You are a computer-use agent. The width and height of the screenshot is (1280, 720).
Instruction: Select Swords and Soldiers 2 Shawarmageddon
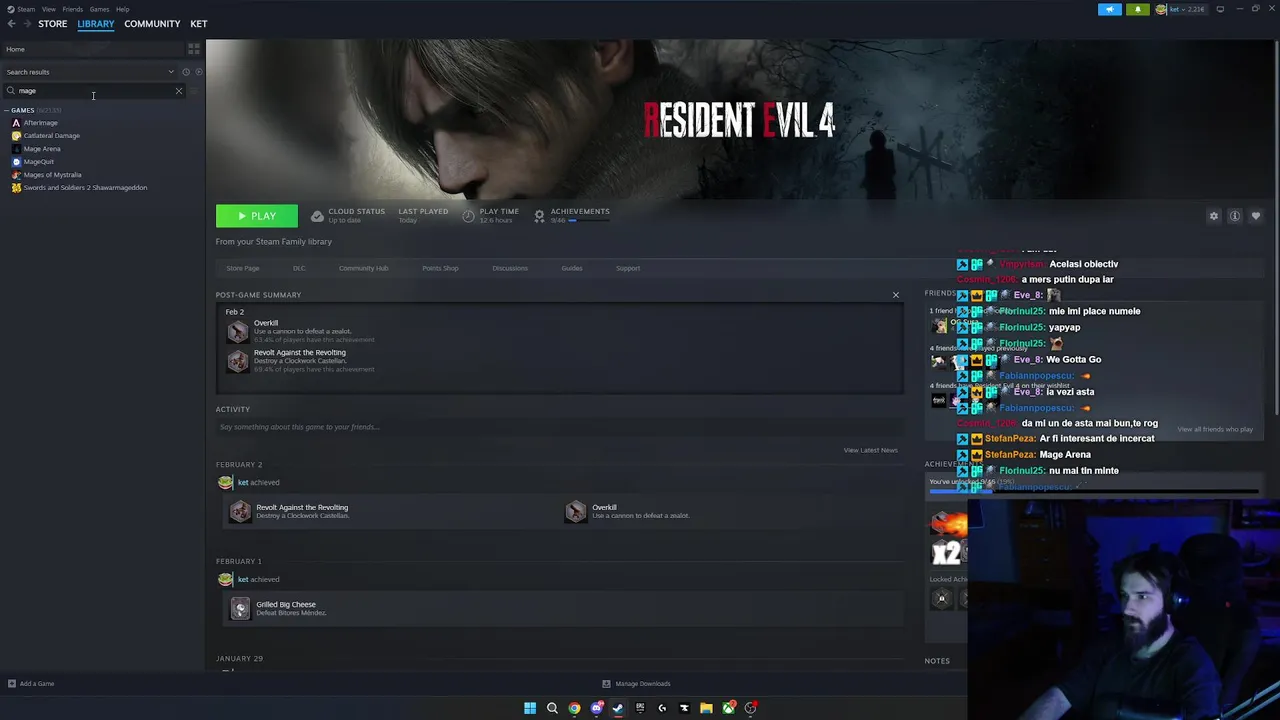(x=84, y=188)
